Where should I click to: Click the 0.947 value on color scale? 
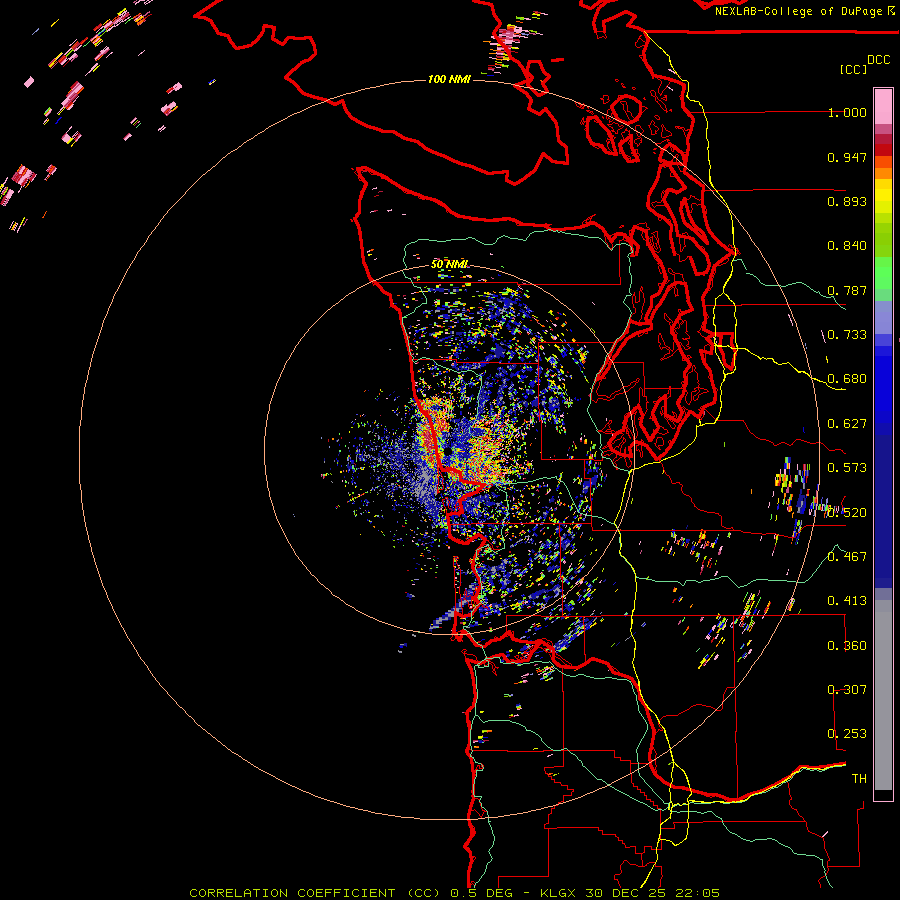coord(847,157)
